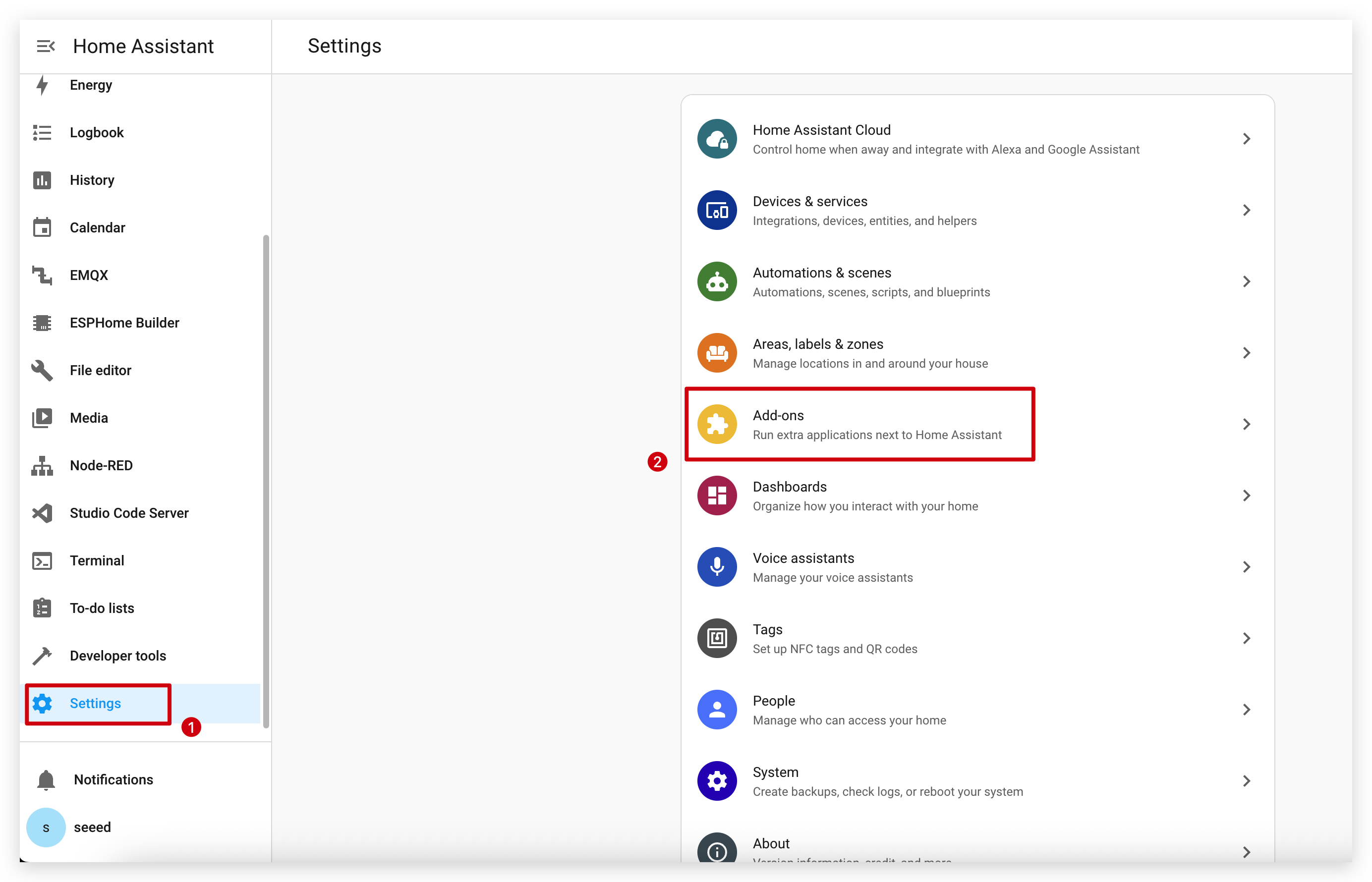Image resolution: width=1372 pixels, height=882 pixels.
Task: Click the chevron for Areas, labels & zones
Action: [1246, 353]
